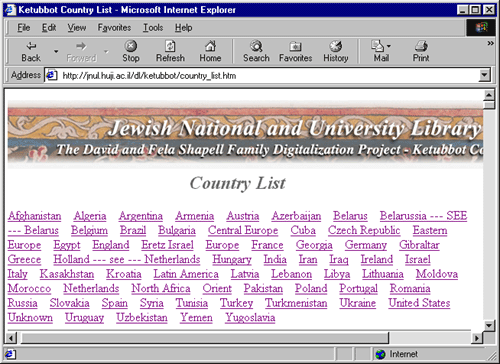Viewport: 500px width, 364px height.
Task: Open the Ukraine link
Action: [358, 303]
